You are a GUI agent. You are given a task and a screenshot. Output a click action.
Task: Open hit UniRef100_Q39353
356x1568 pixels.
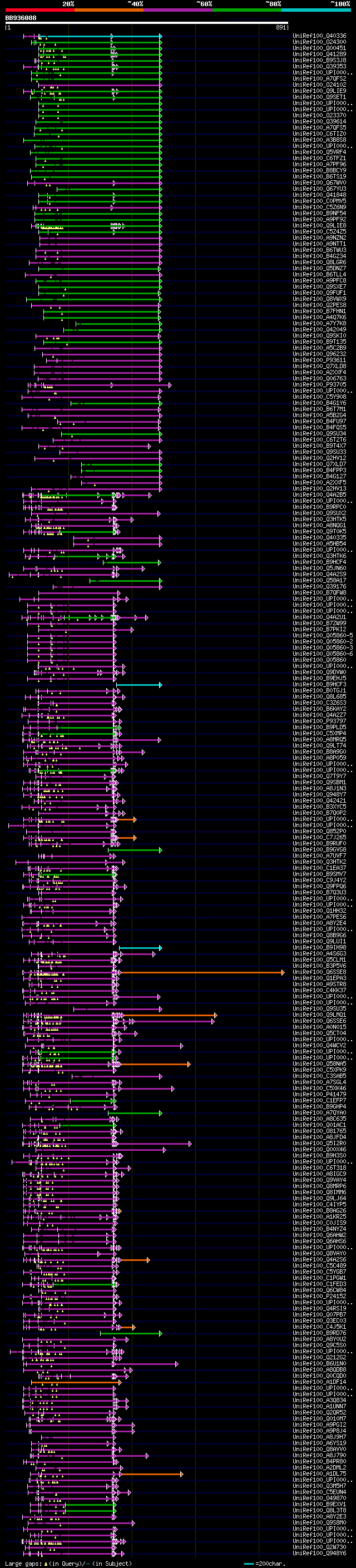point(319,66)
